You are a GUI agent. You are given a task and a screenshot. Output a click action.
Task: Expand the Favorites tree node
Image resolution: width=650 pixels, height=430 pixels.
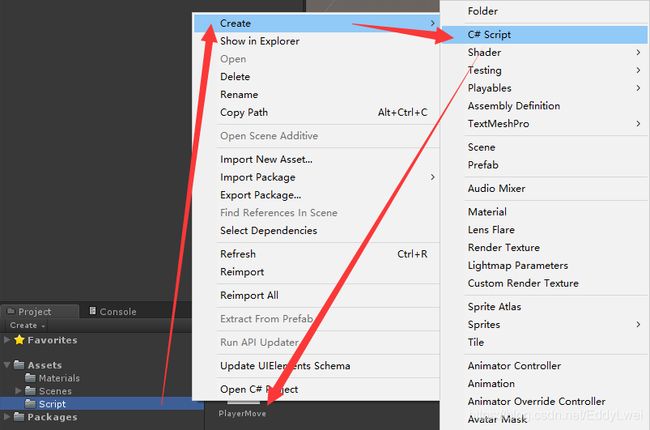click(7, 340)
